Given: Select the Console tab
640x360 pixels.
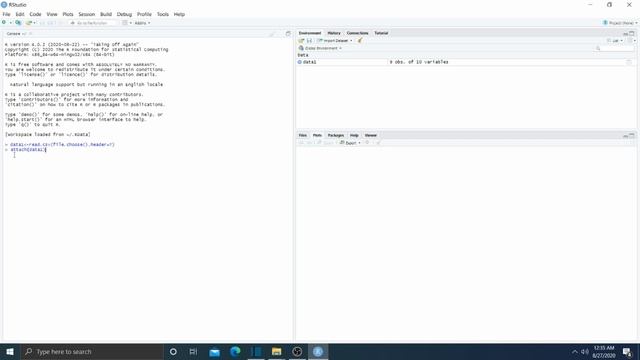Looking at the screenshot, I should pyautogui.click(x=13, y=33).
